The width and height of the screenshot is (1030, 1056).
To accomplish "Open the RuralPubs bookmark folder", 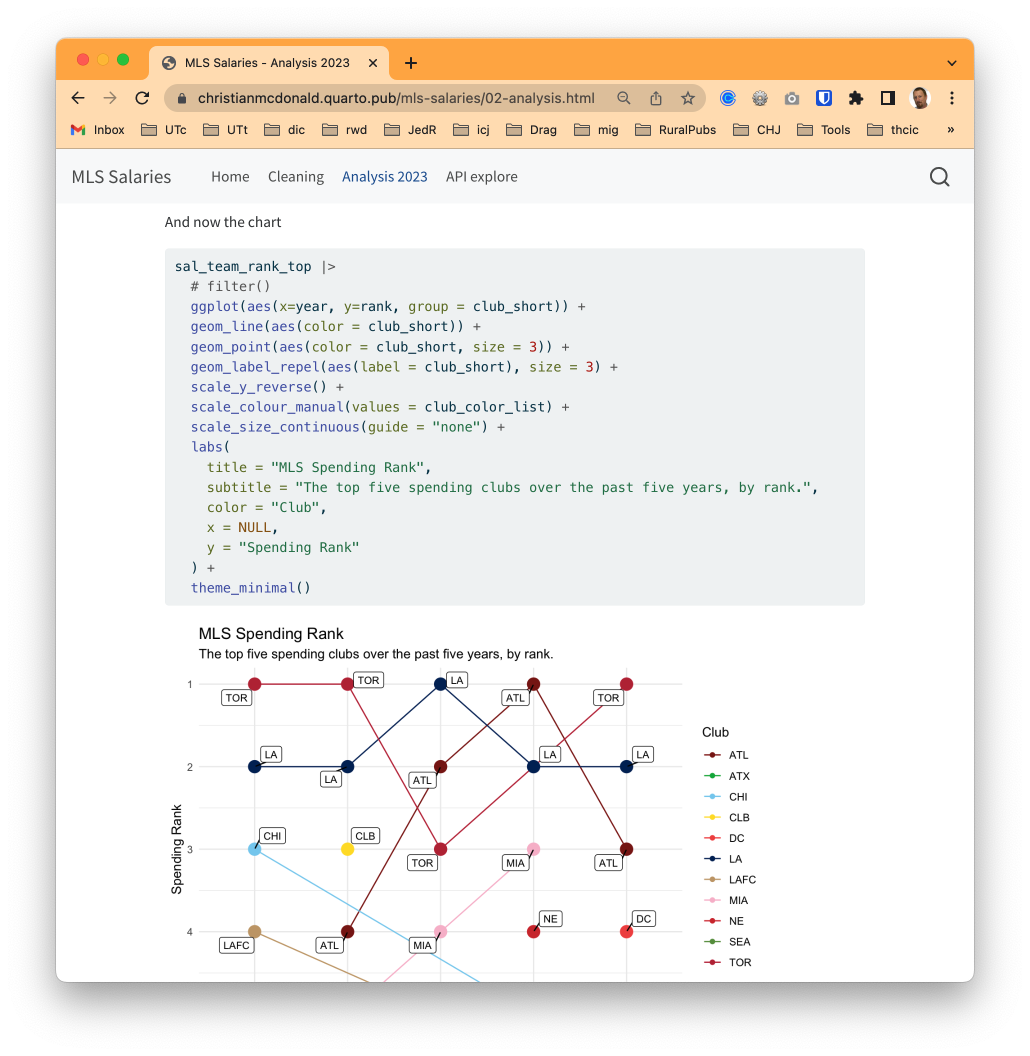I will point(676,130).
